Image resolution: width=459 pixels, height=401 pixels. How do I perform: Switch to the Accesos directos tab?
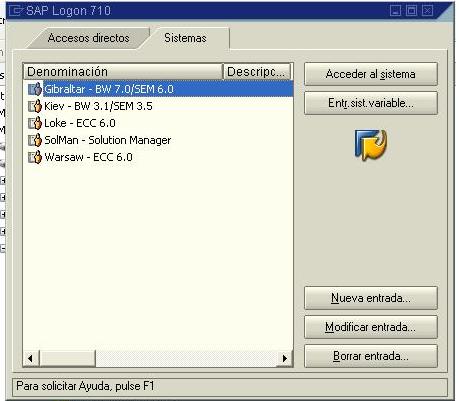click(x=88, y=38)
